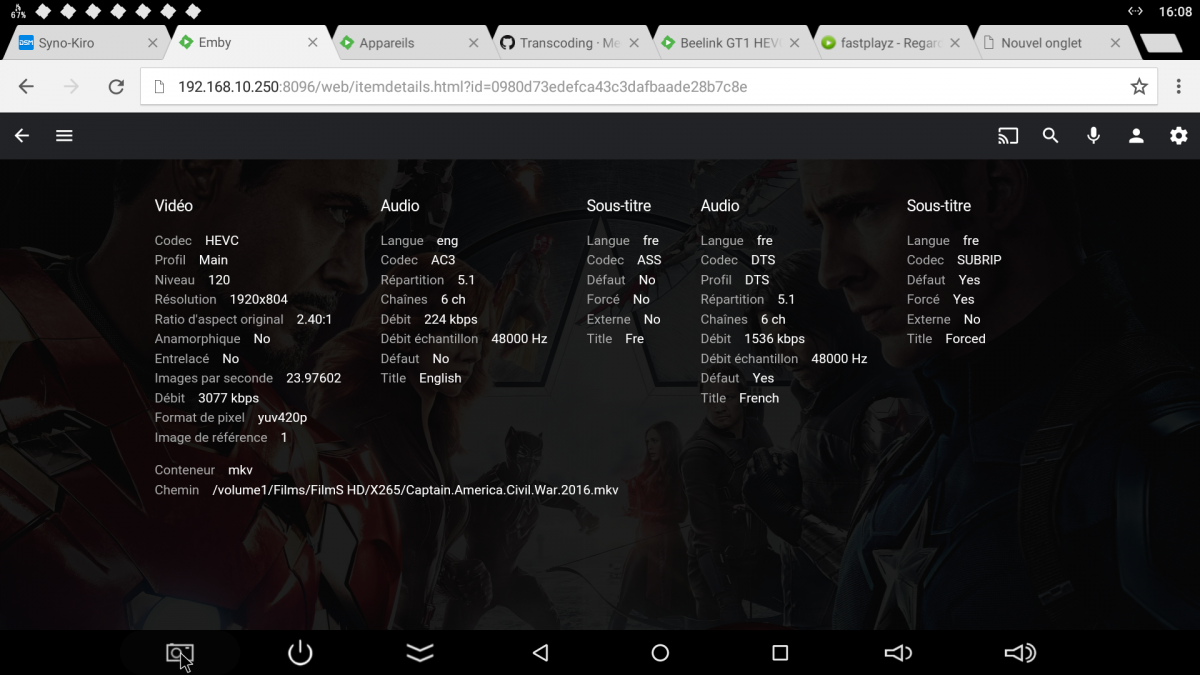
Task: Reload the page with refresh icon
Action: point(116,87)
